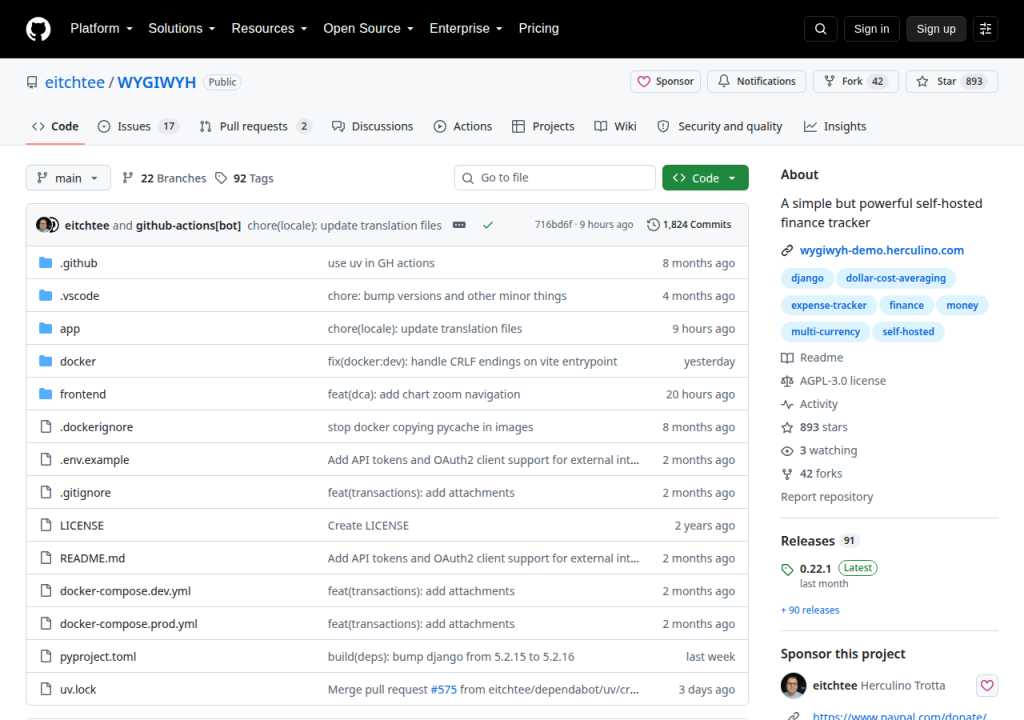
Task: Click the 716bd6f commit hash
Action: 553,224
